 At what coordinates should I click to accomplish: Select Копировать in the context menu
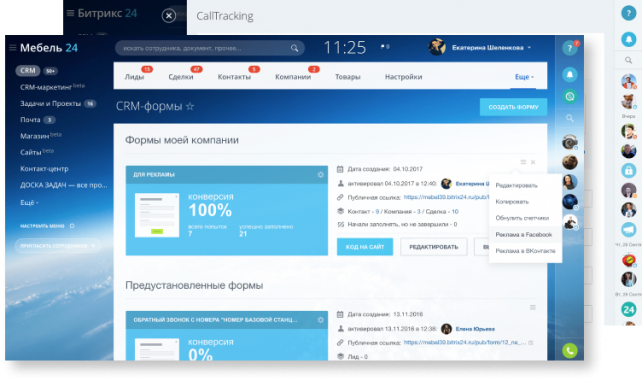point(512,202)
